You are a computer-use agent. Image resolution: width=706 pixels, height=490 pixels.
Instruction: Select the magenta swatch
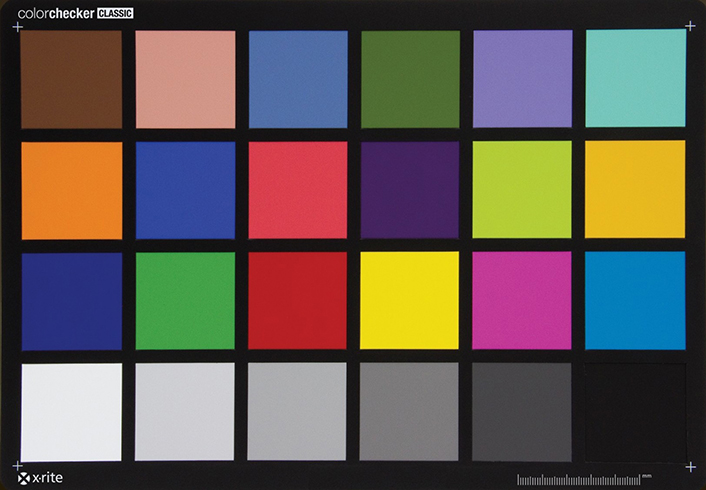(x=521, y=300)
